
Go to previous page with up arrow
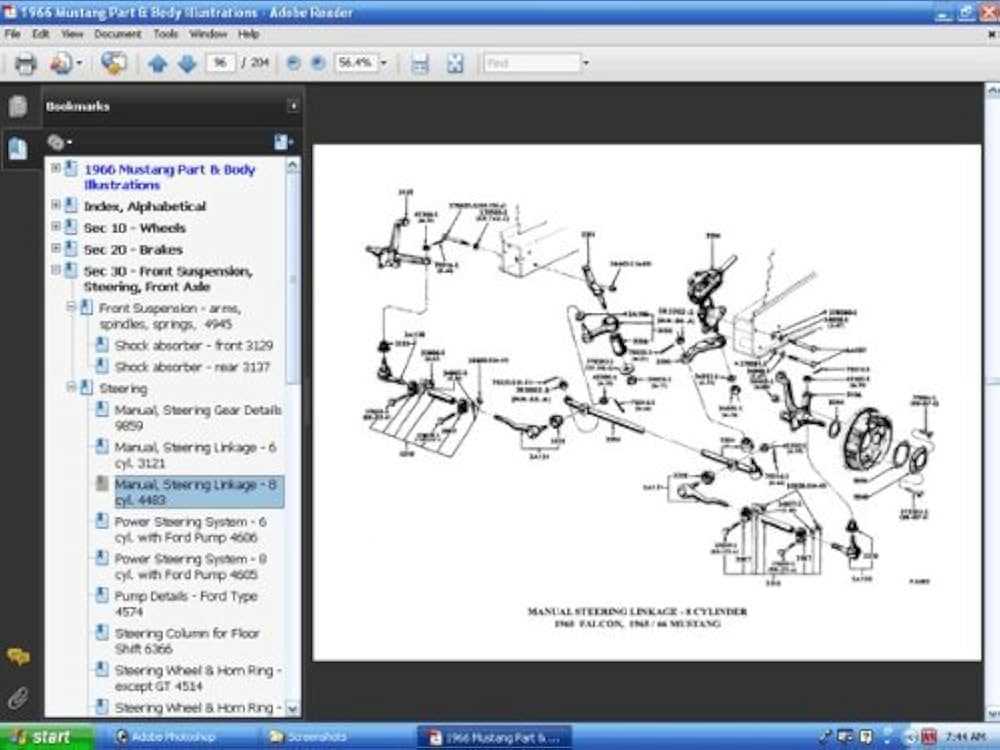pos(158,63)
